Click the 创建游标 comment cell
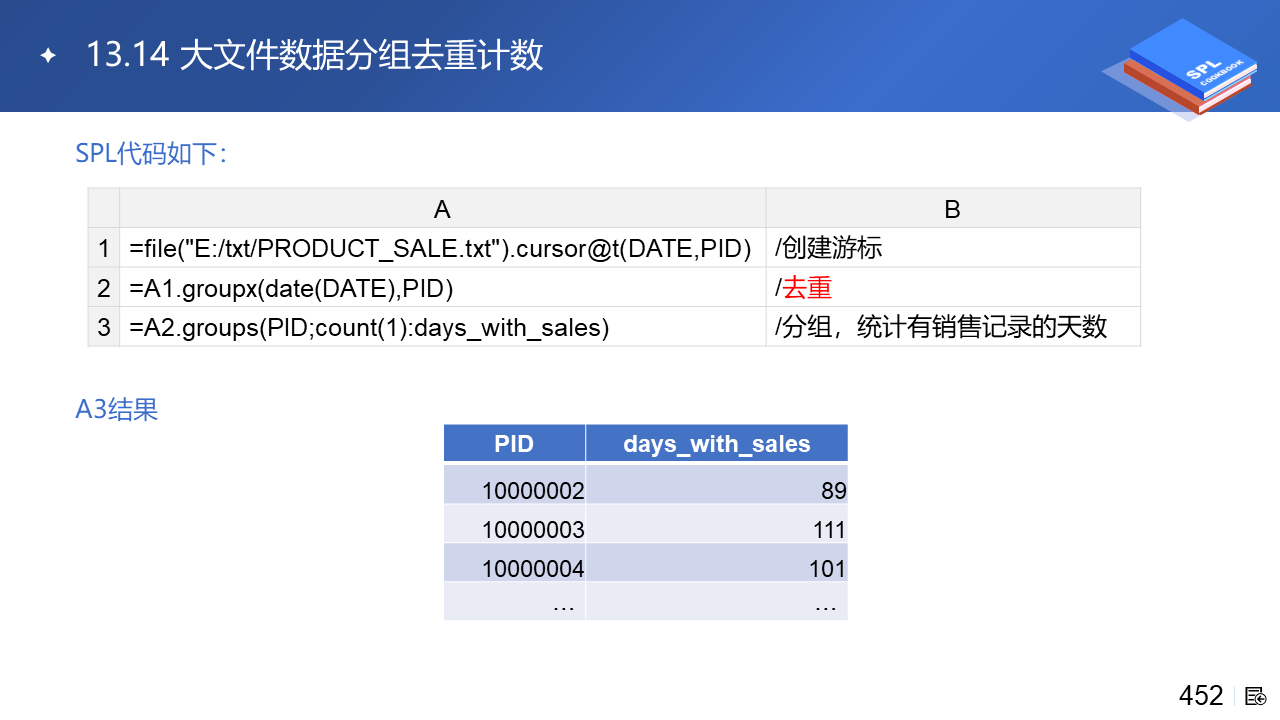This screenshot has width=1280, height=720. click(x=829, y=248)
